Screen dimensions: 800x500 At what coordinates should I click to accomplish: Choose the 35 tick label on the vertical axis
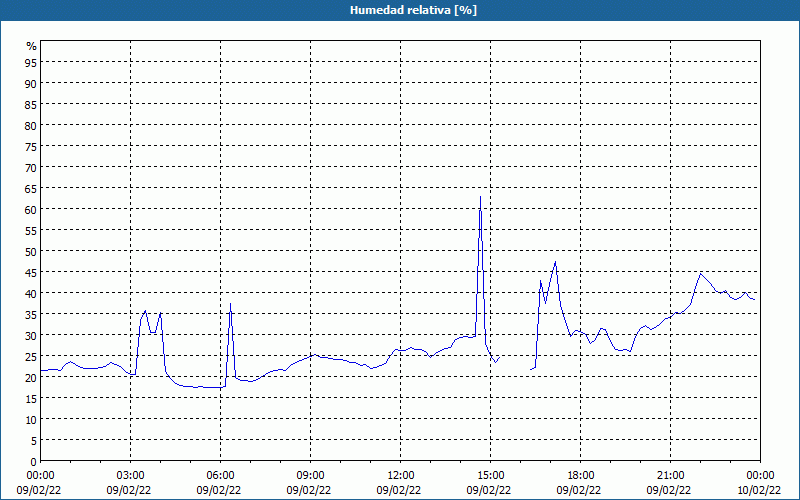click(x=31, y=314)
